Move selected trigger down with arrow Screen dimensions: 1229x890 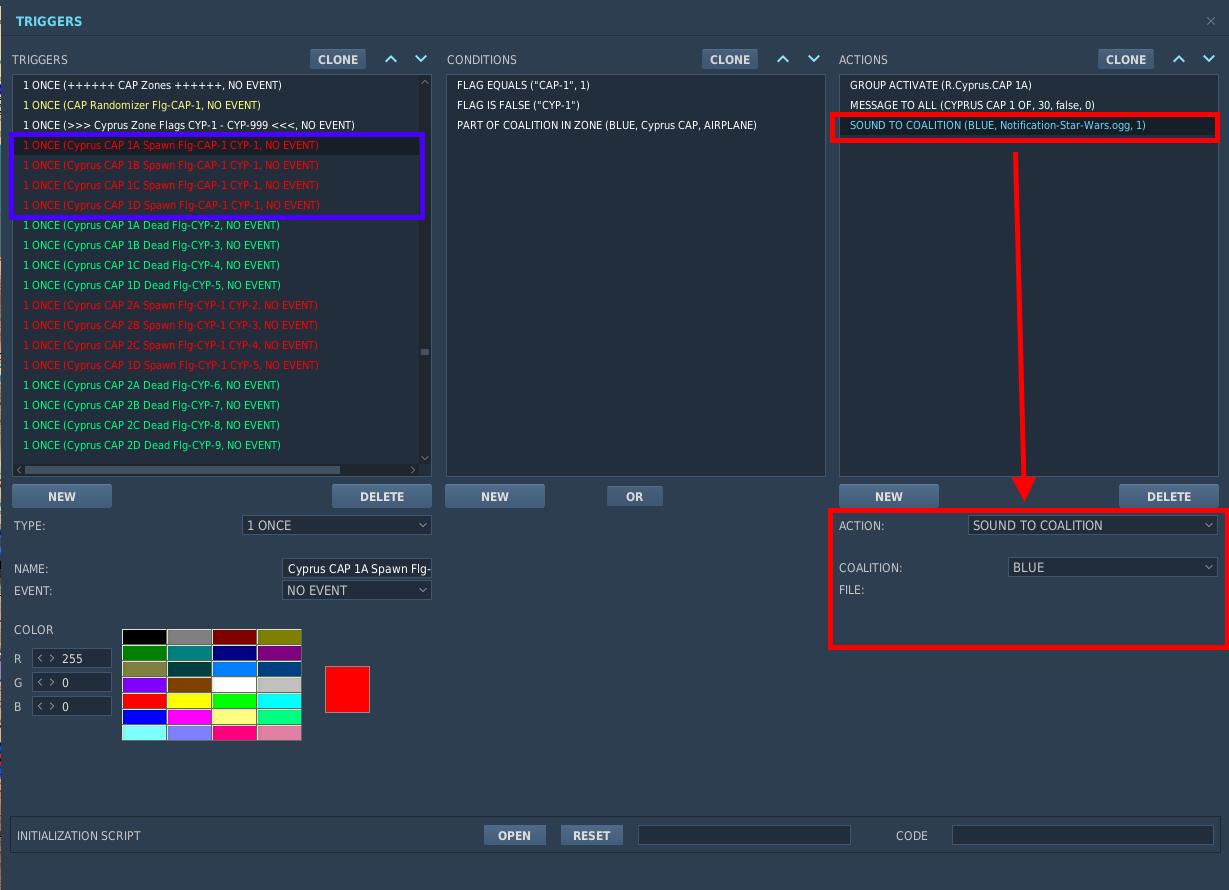[421, 59]
